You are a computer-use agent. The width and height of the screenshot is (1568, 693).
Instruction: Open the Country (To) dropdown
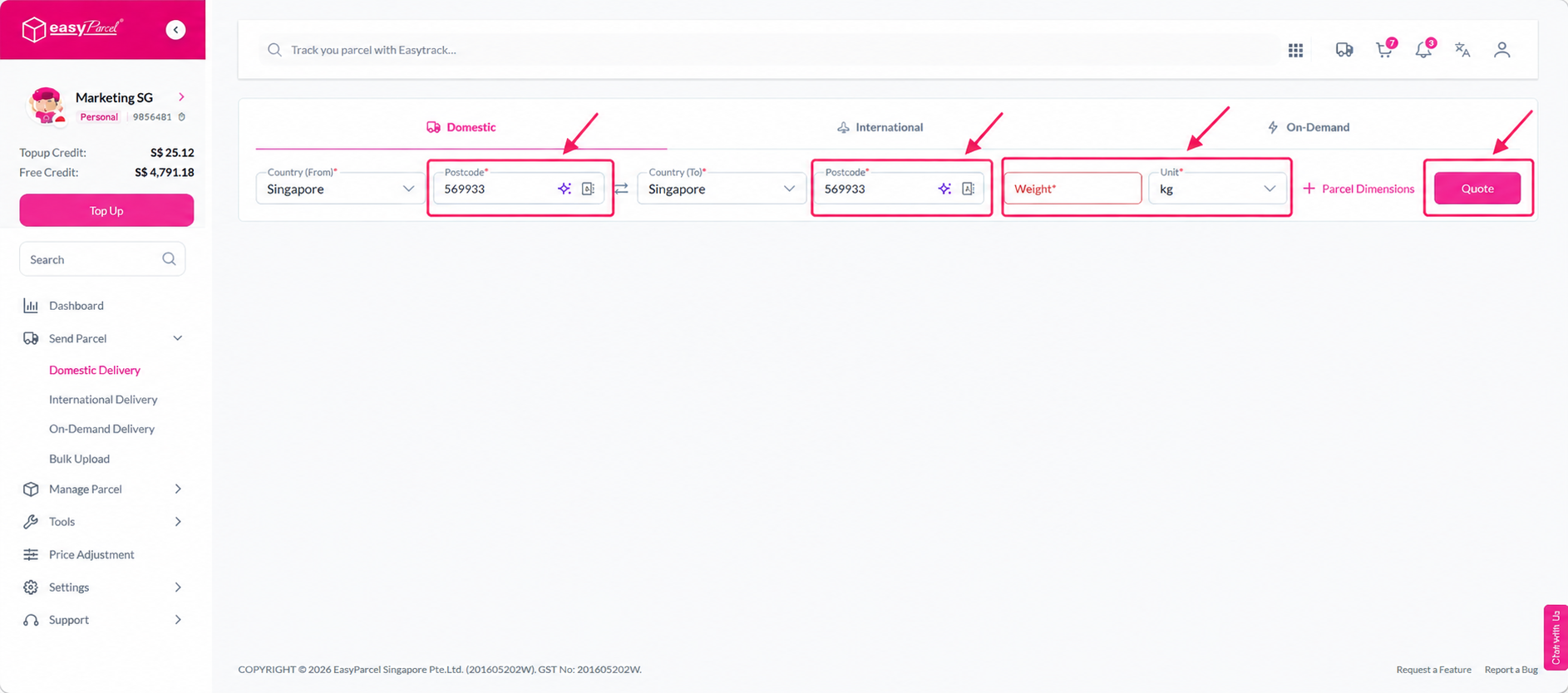(x=721, y=187)
